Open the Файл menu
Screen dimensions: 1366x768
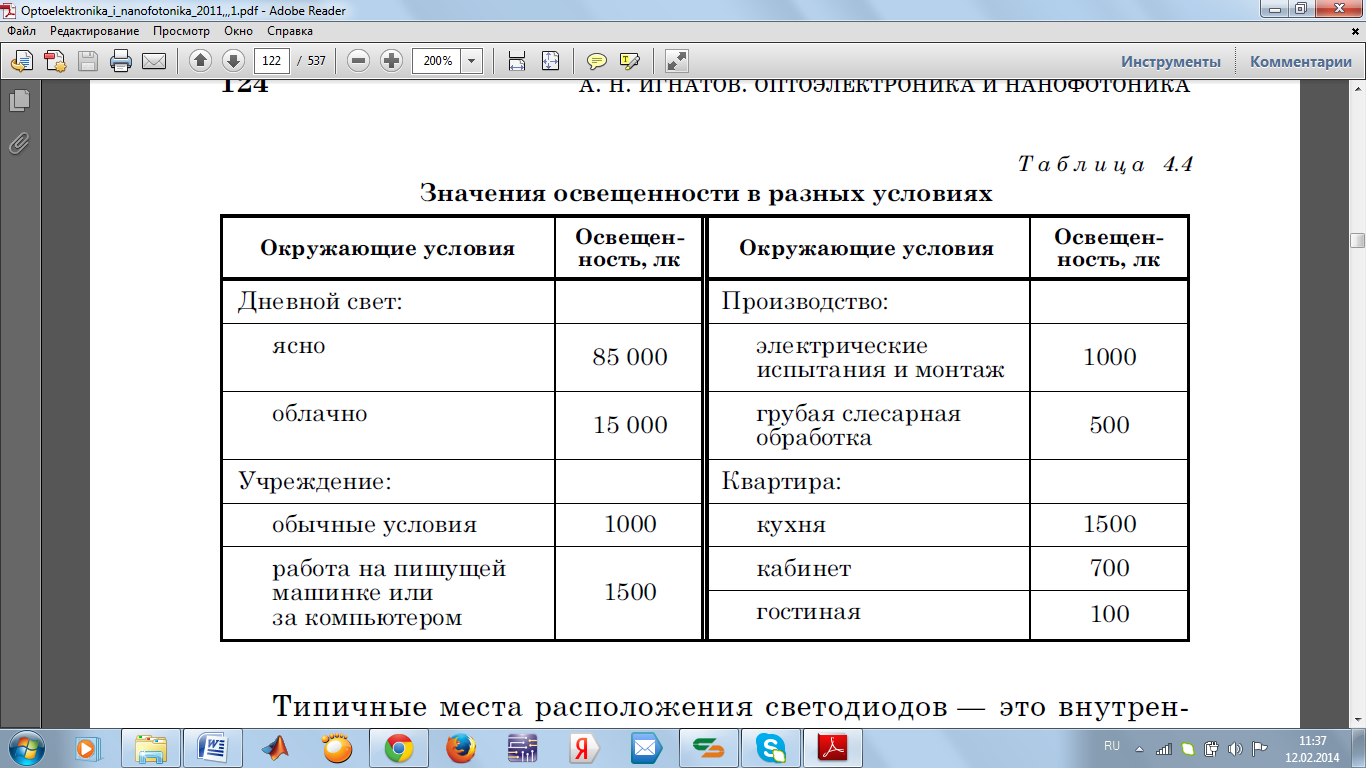21,31
